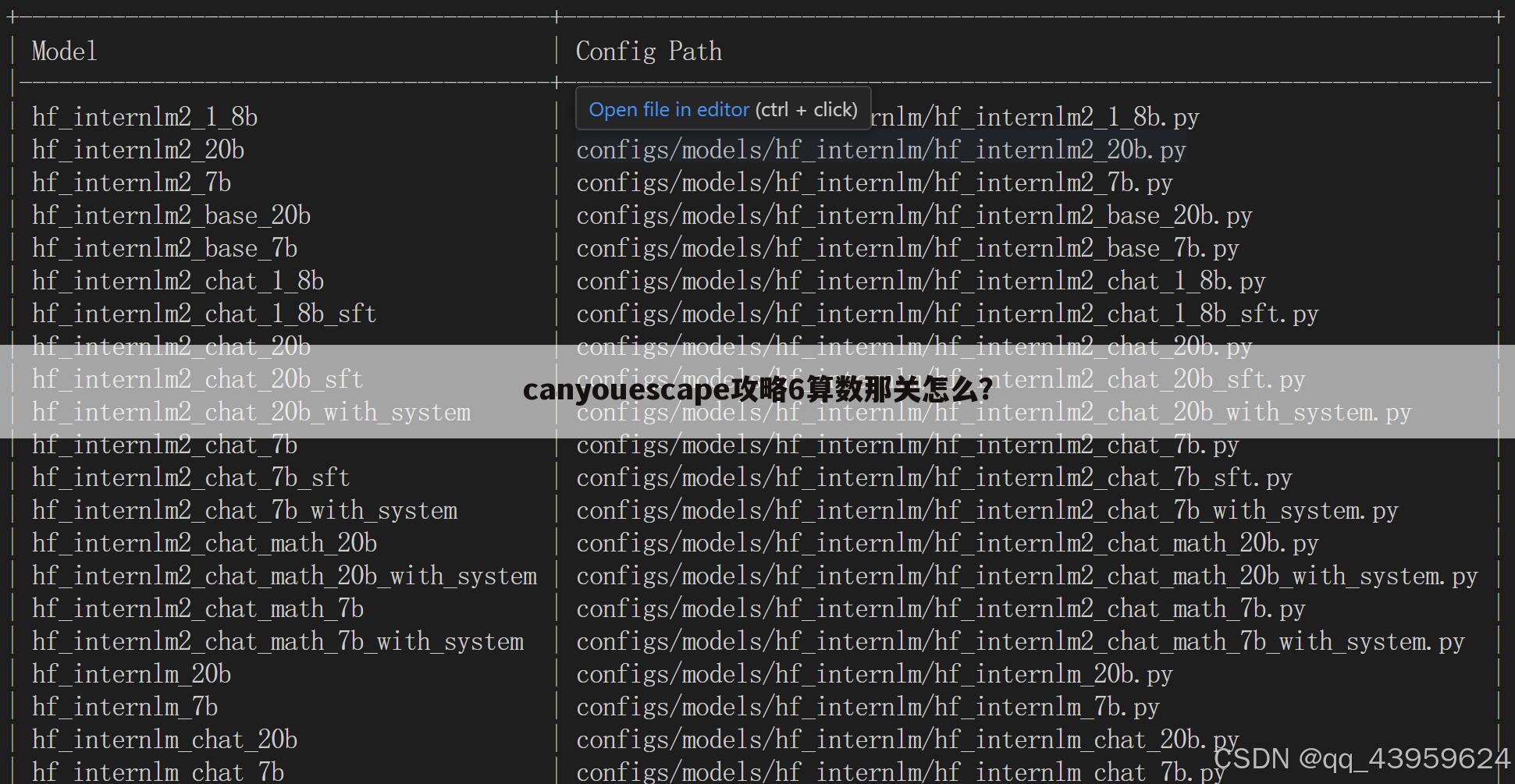Open config path ending hf_internlm2_base_20b.py
Screen dimensions: 1515x784
click(x=914, y=215)
